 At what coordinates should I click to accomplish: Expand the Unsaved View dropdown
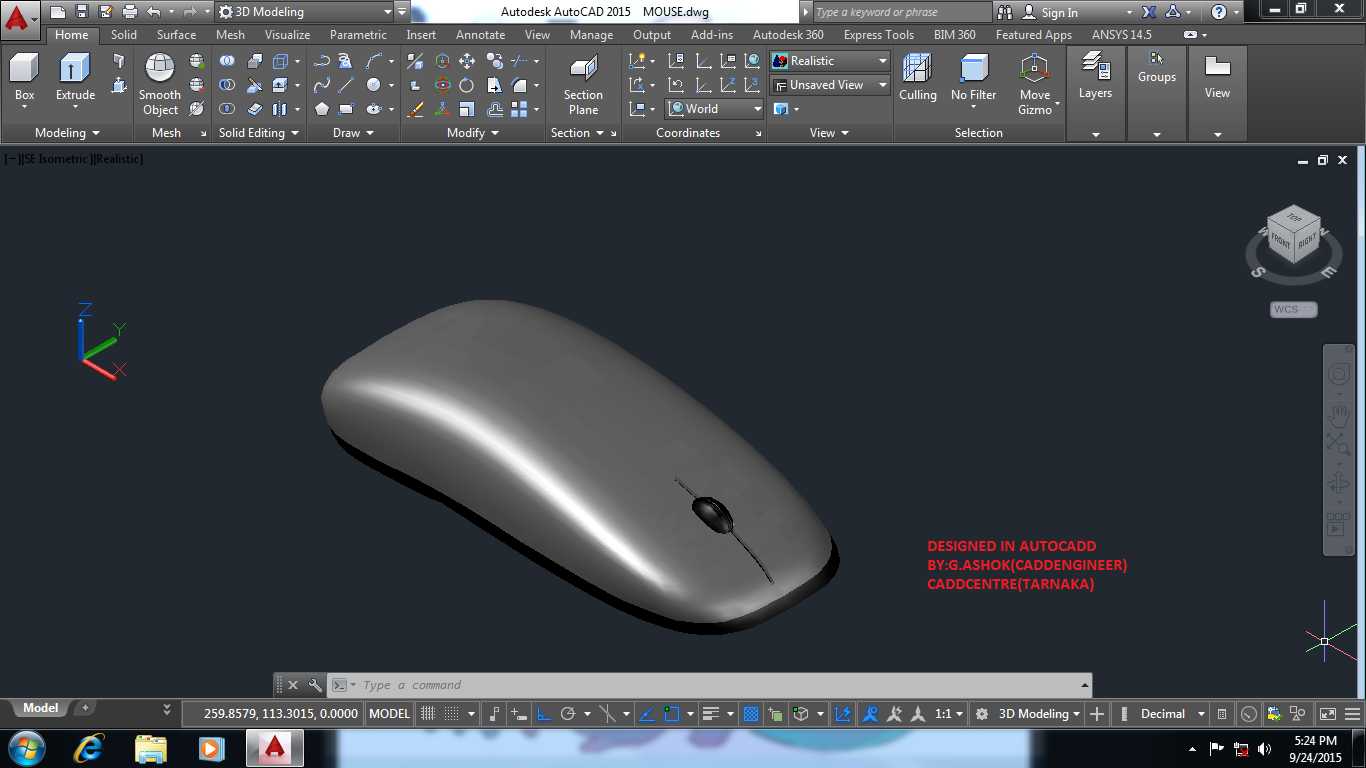[829, 85]
